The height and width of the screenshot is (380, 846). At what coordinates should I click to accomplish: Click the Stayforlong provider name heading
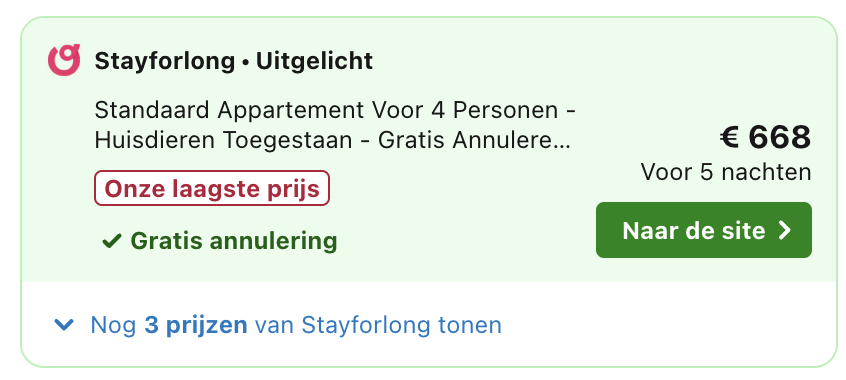point(165,61)
